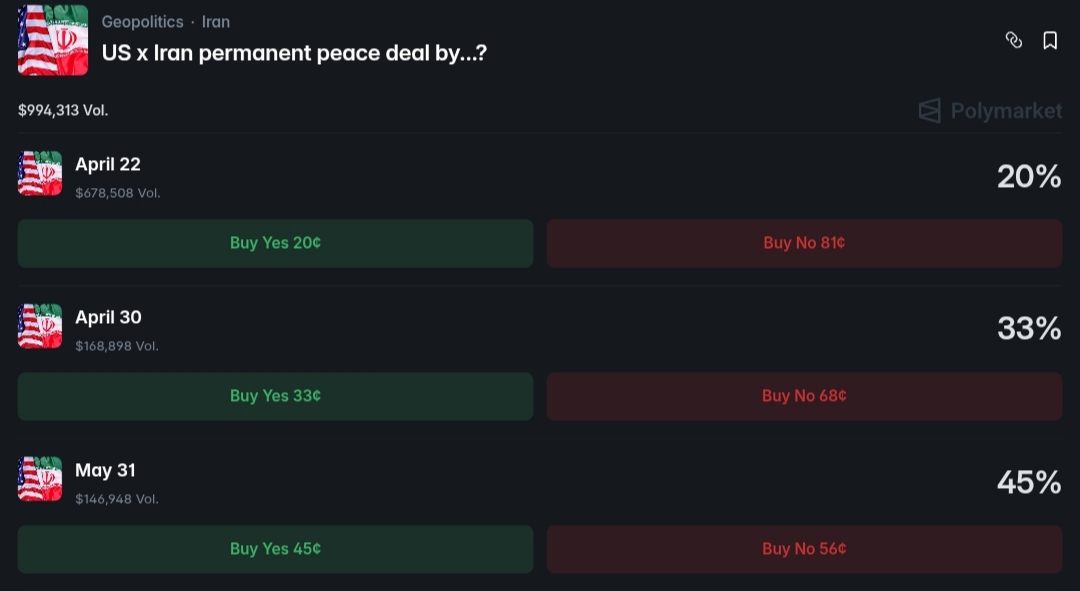The height and width of the screenshot is (591, 1080).
Task: Click the market title text
Action: (294, 53)
